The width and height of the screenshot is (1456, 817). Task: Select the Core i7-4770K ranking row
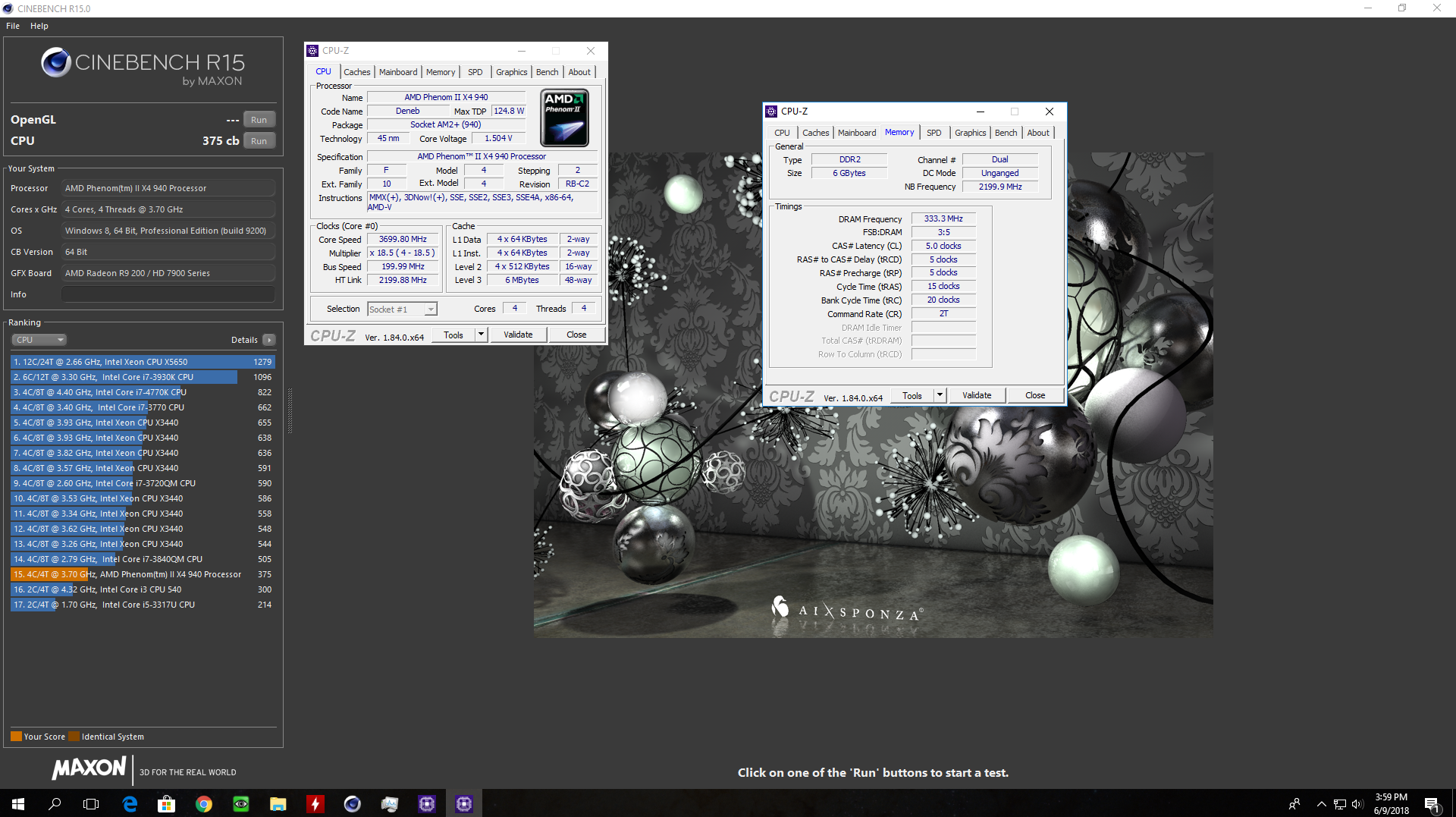point(143,392)
